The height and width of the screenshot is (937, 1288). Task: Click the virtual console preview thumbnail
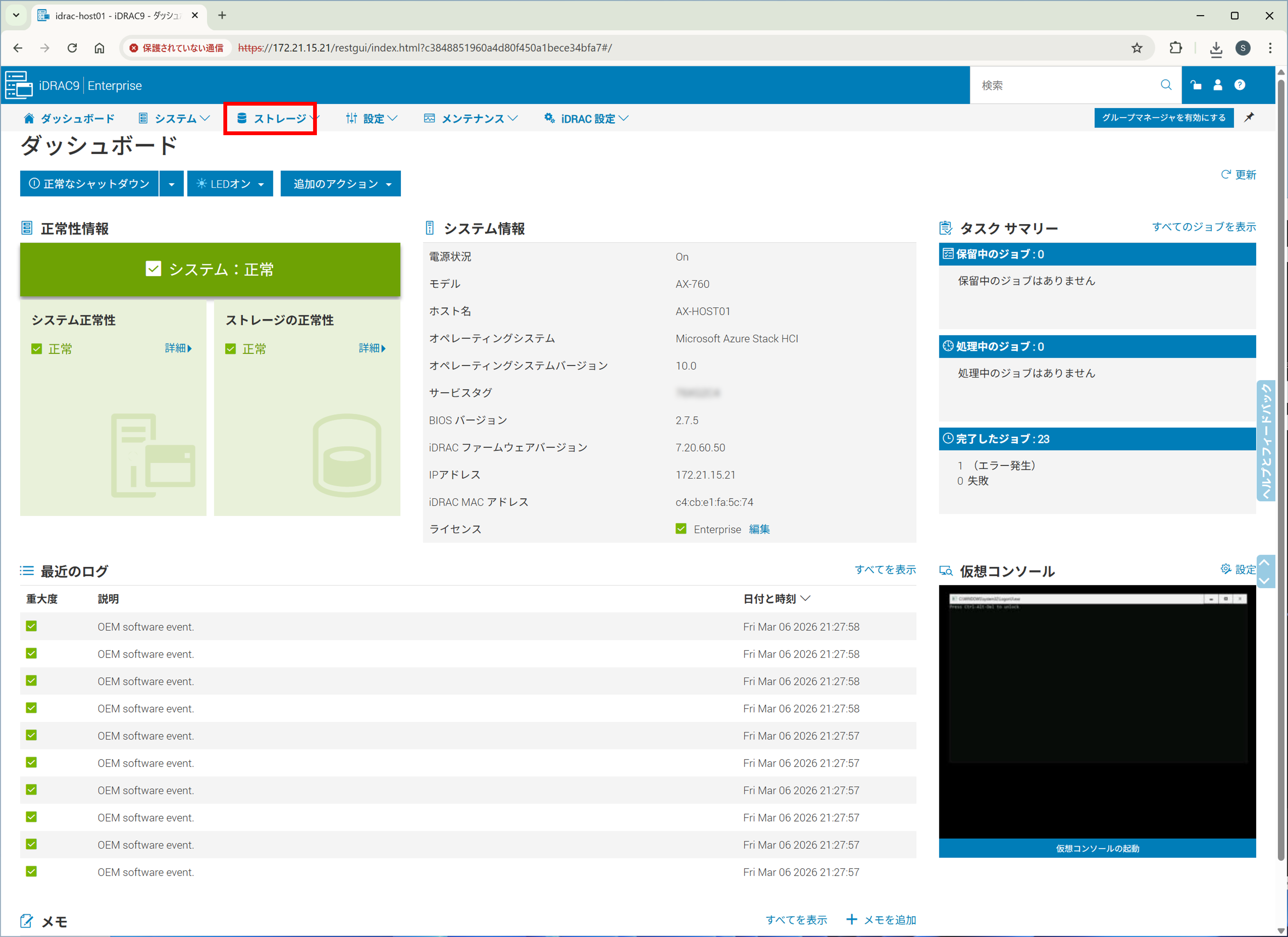pos(1096,710)
